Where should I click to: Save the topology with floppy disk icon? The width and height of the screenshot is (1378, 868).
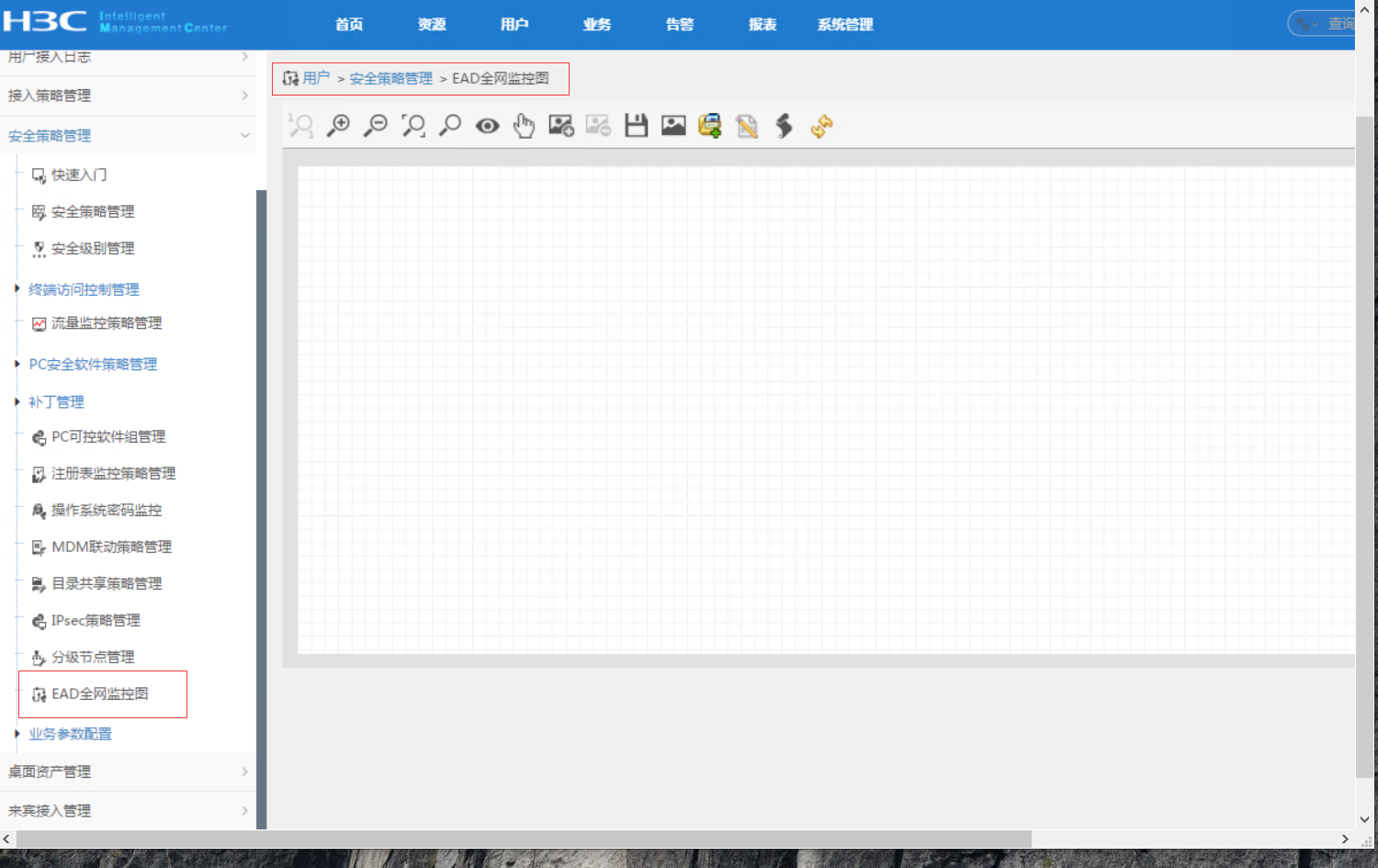(636, 126)
